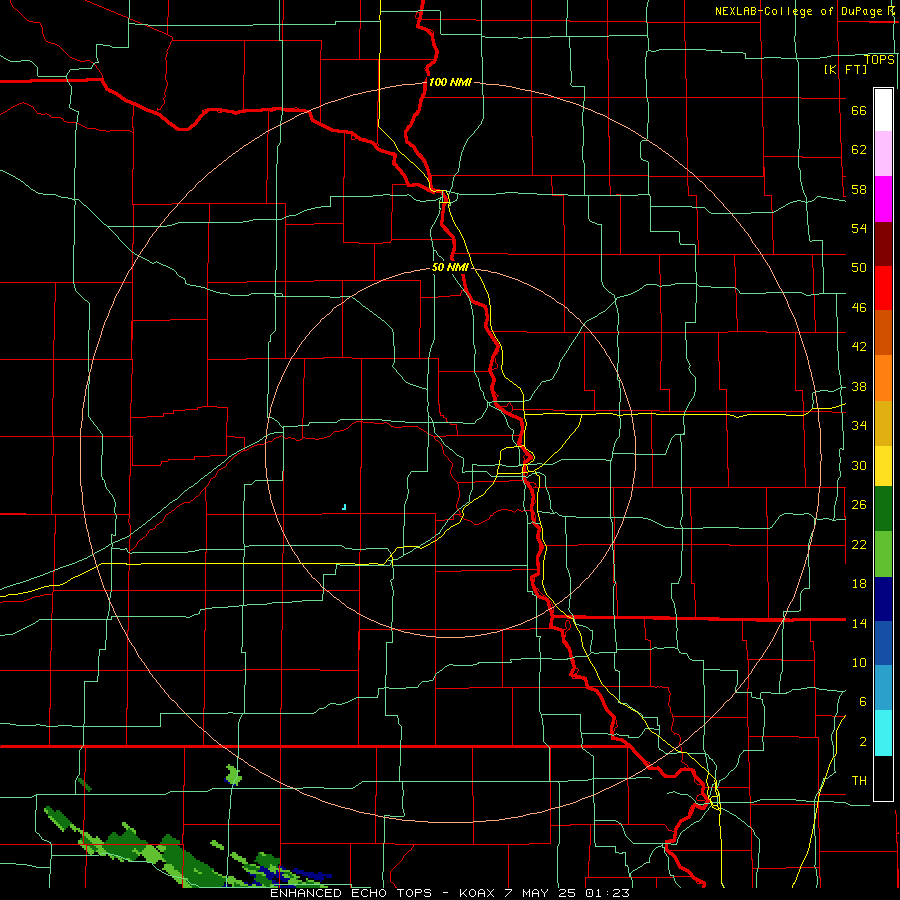The width and height of the screenshot is (900, 900).
Task: Click the '50 NMI' range ring label
Action: tap(450, 267)
